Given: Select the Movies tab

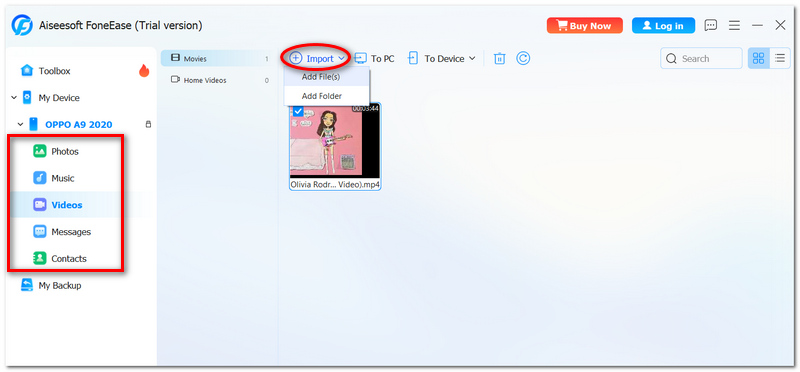Looking at the screenshot, I should 217,59.
